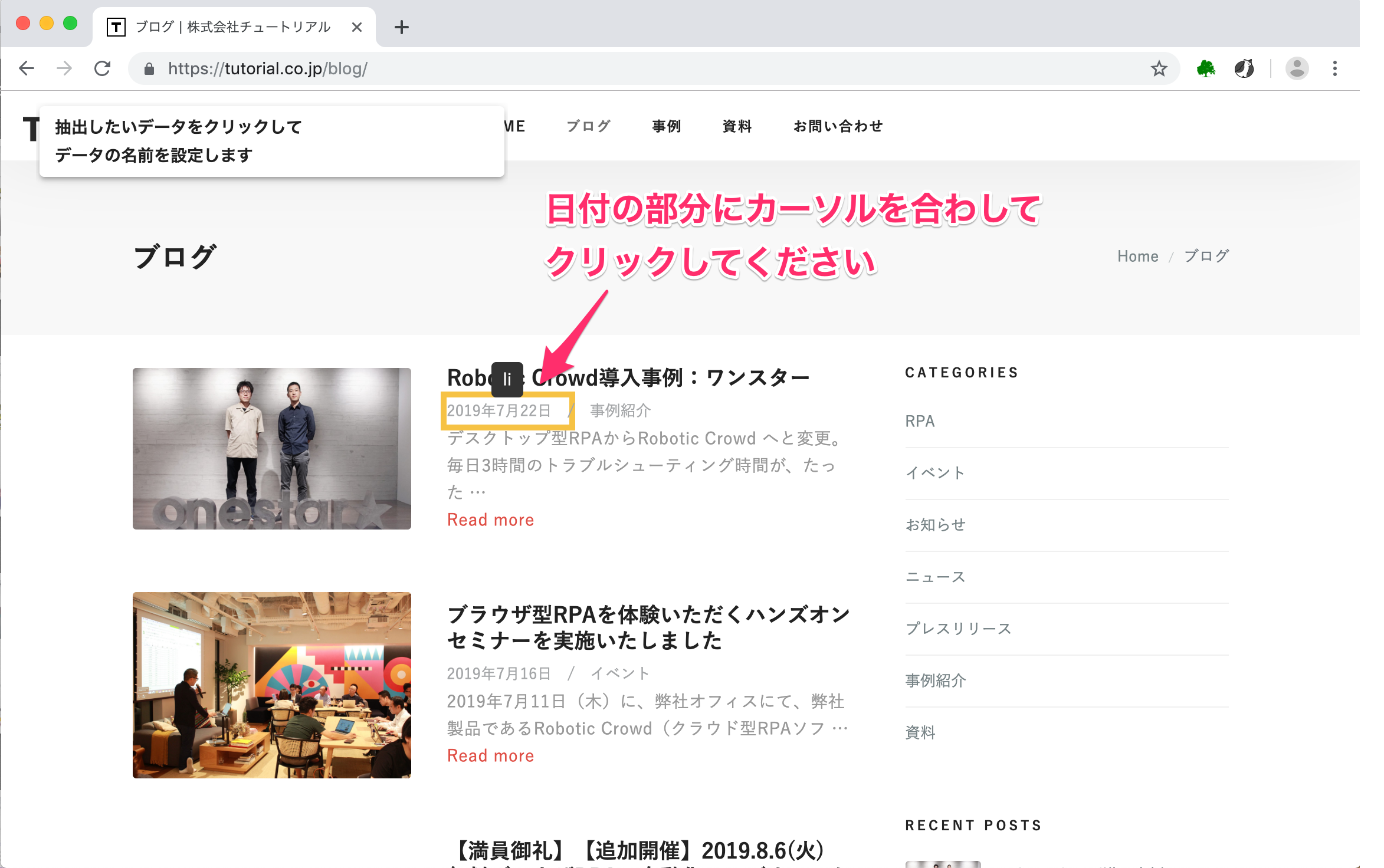Click the browser forward arrow
This screenshot has width=1384, height=868.
point(64,69)
